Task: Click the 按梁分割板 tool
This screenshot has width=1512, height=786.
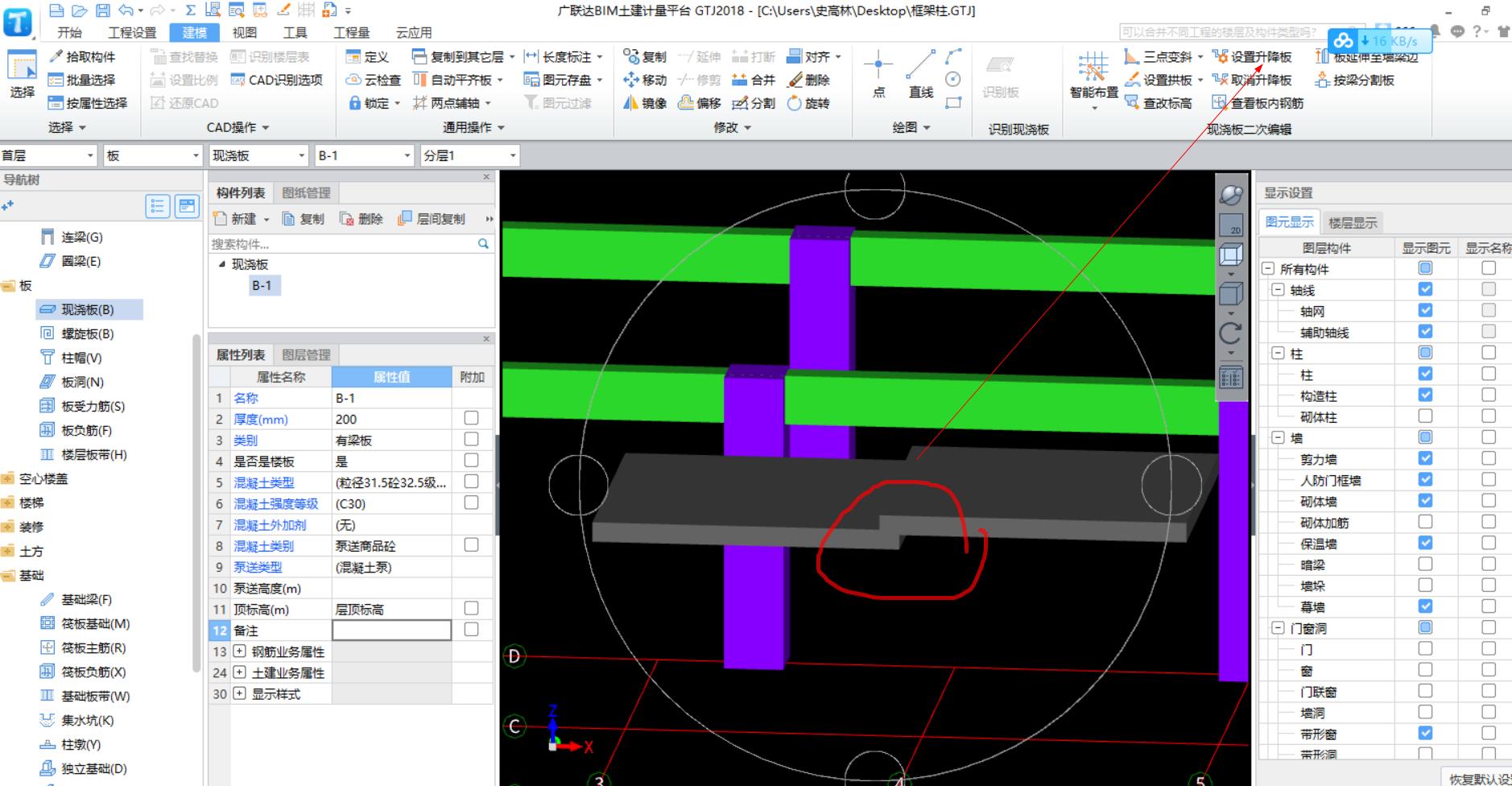Action: pyautogui.click(x=1355, y=80)
